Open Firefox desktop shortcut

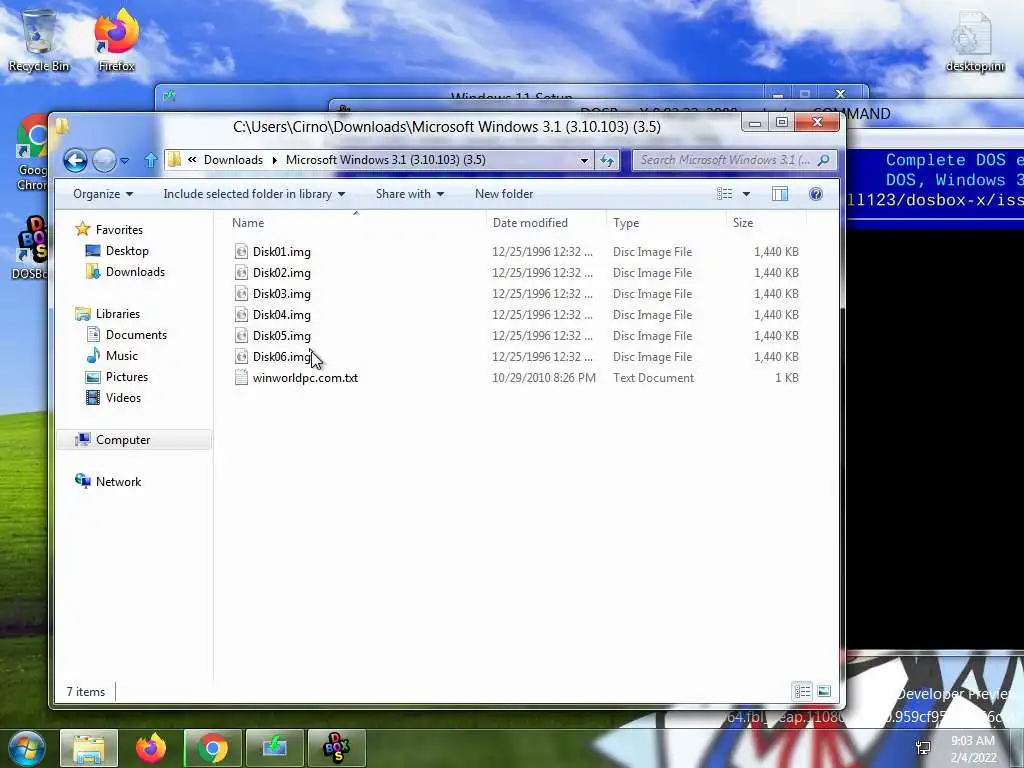(x=117, y=40)
